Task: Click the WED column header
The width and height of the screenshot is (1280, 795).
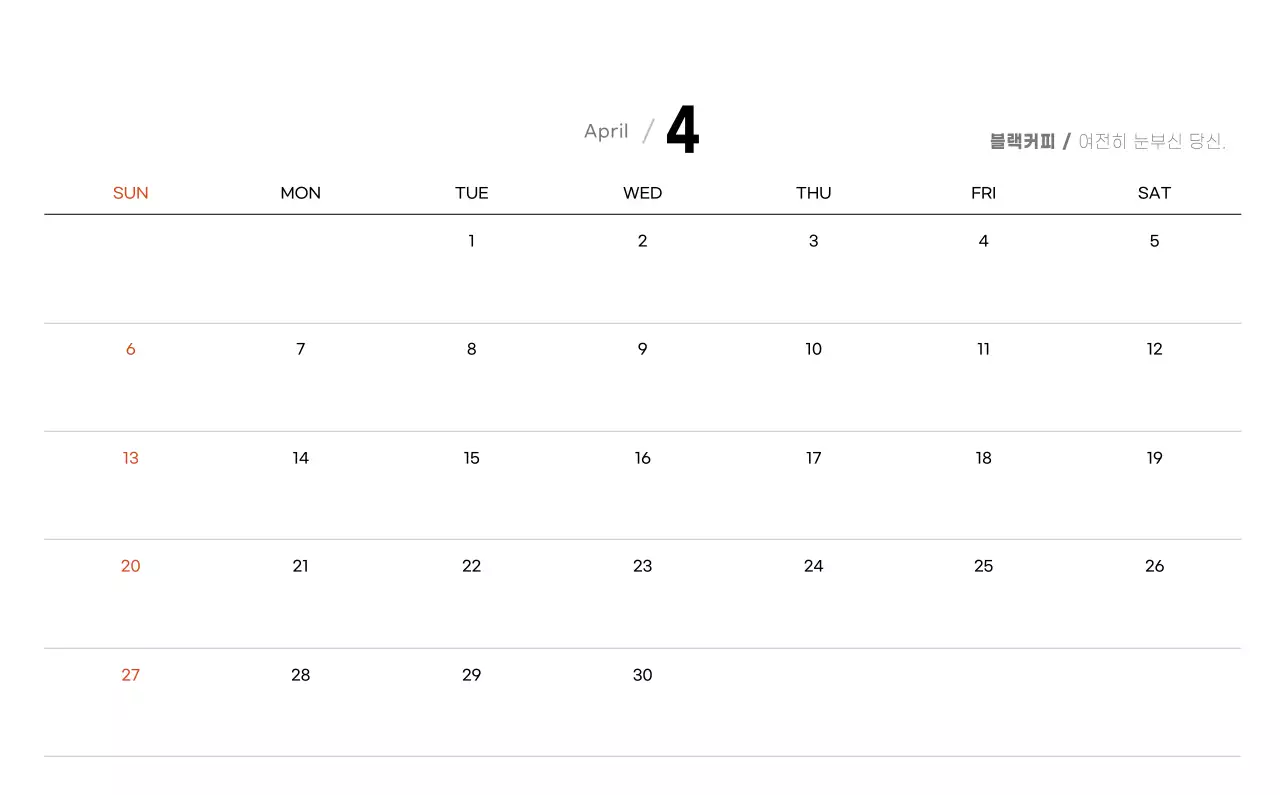Action: coord(642,193)
